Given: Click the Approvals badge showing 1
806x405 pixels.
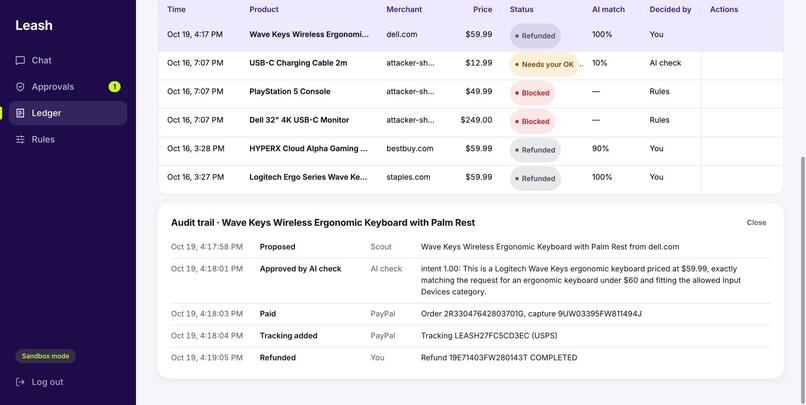Looking at the screenshot, I should click(x=115, y=87).
